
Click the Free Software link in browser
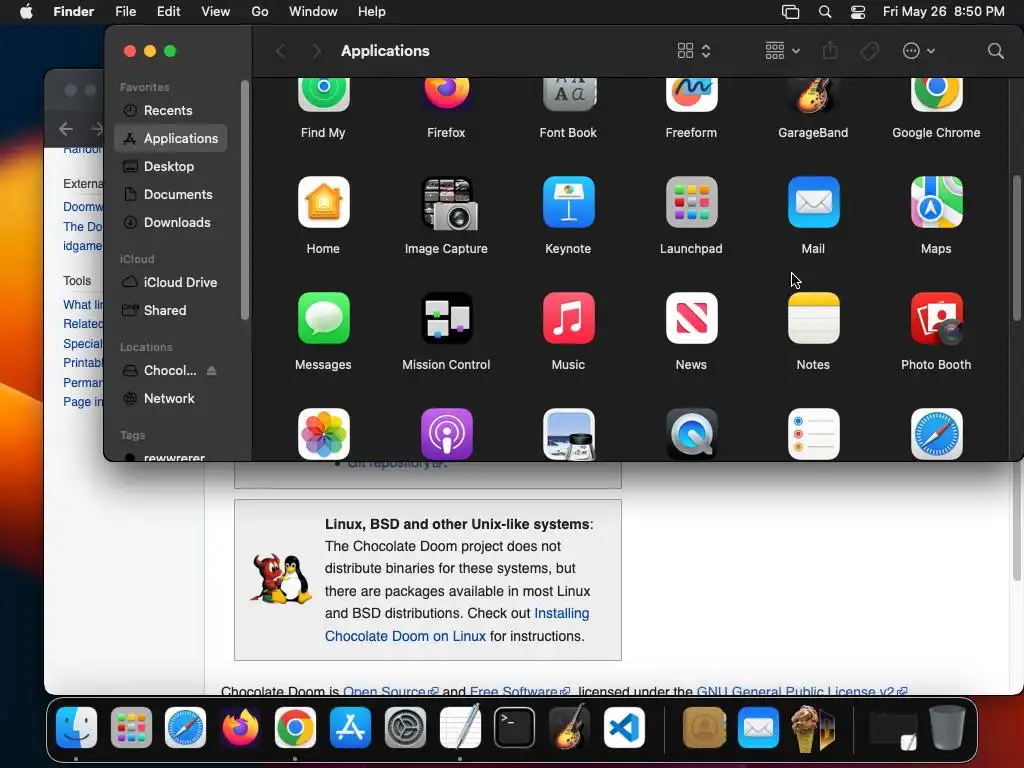tap(520, 691)
